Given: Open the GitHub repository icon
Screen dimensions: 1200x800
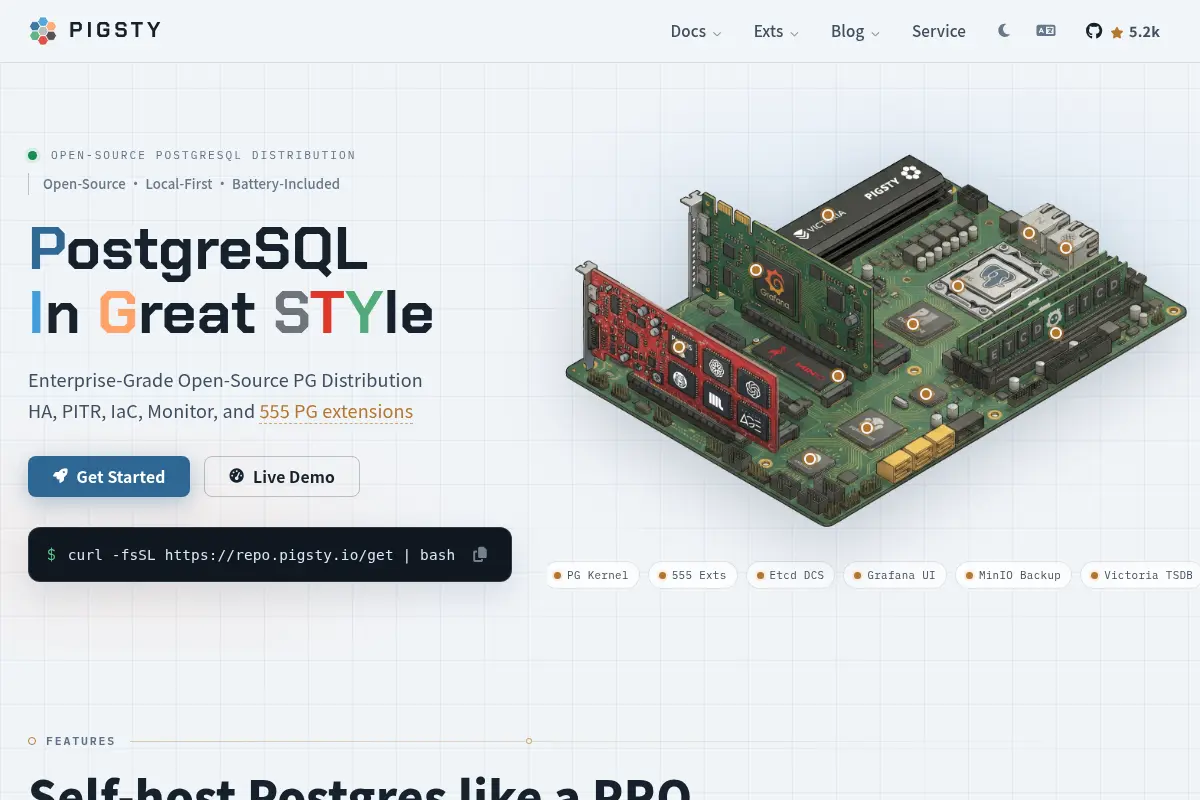Looking at the screenshot, I should pos(1094,31).
